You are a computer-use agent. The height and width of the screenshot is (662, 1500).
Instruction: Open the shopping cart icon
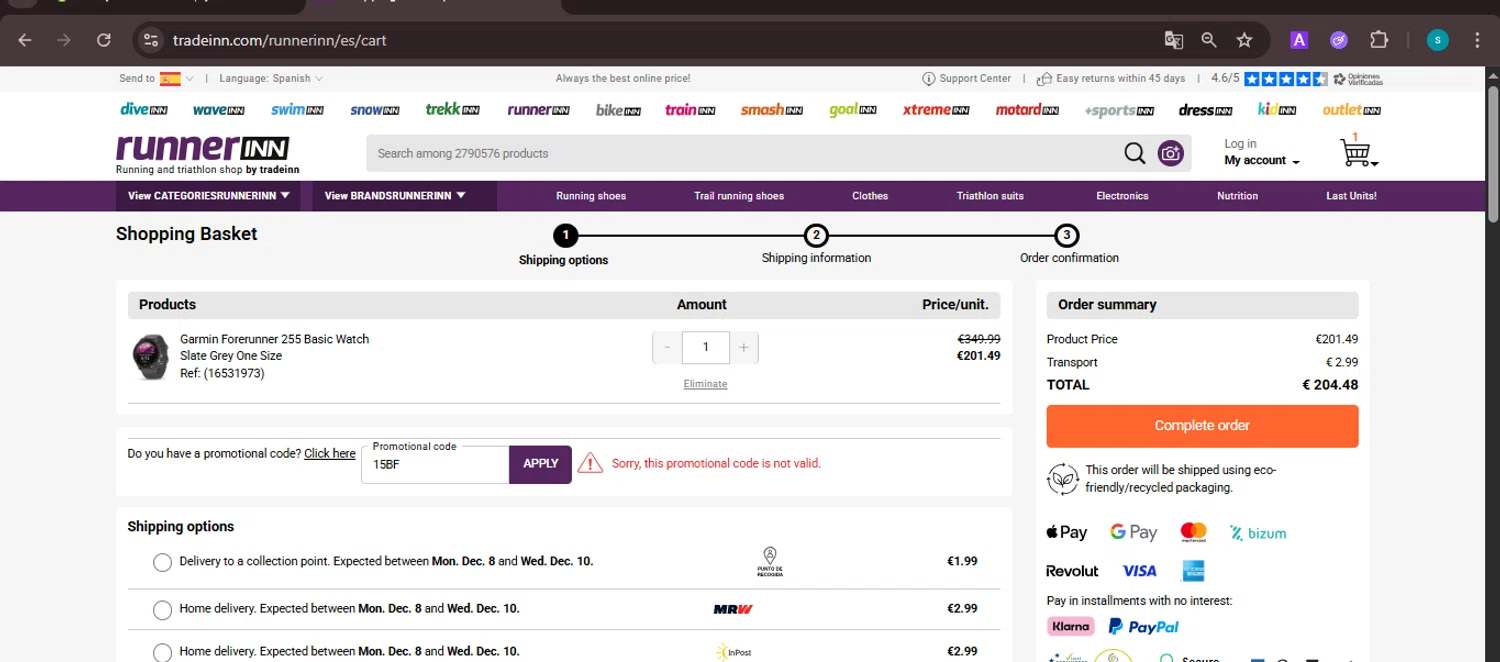coord(1357,152)
